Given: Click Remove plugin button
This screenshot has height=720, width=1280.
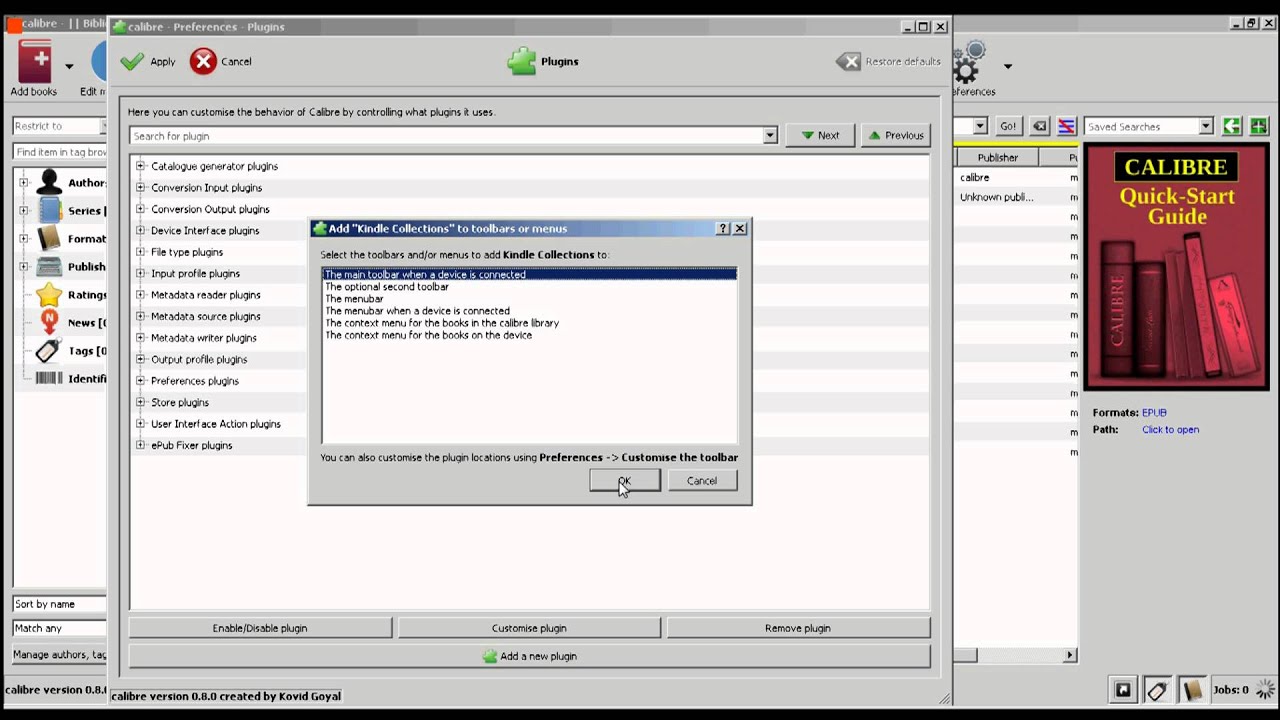Looking at the screenshot, I should [x=798, y=628].
